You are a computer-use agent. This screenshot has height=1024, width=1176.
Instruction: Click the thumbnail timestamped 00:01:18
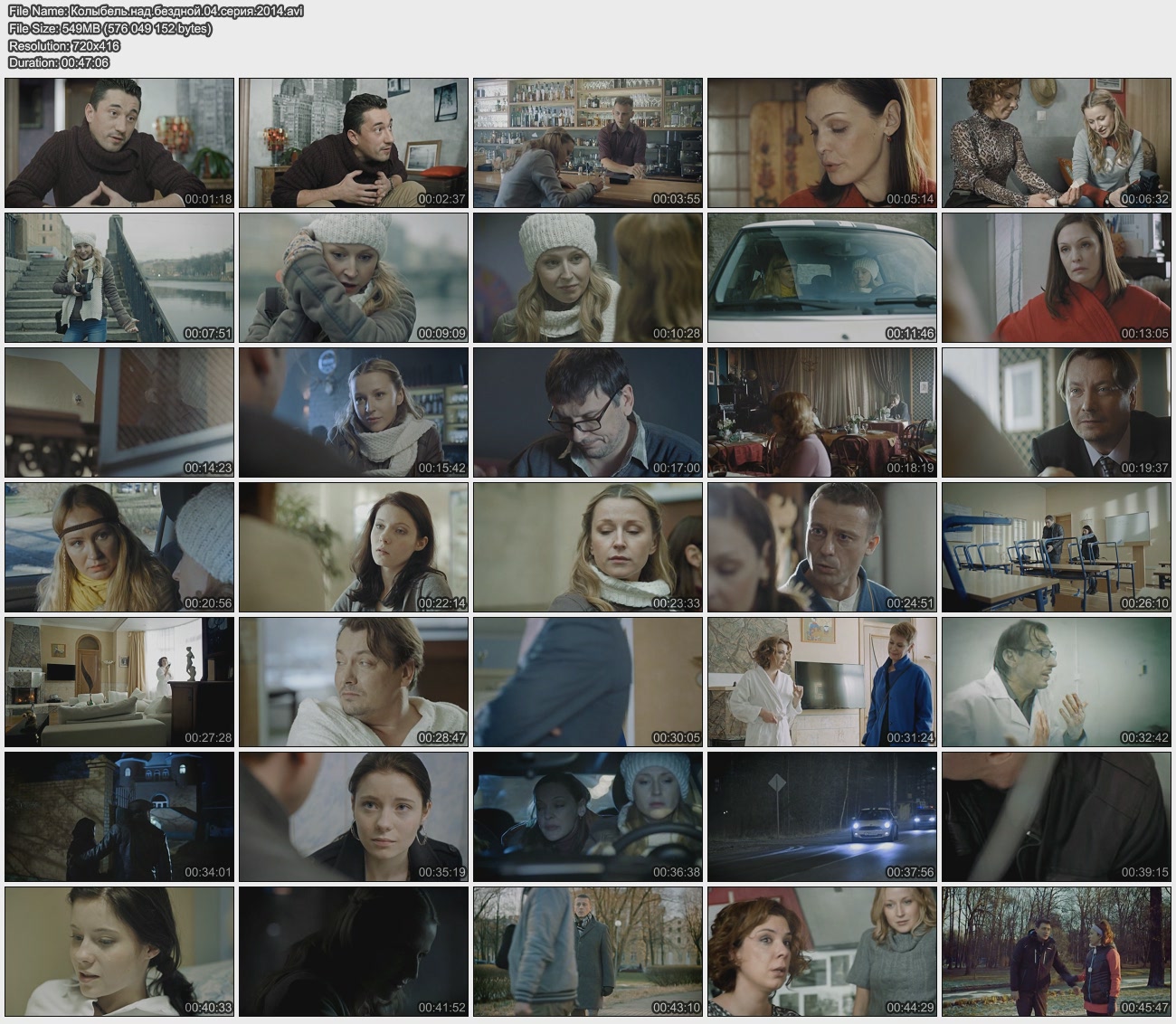tap(119, 143)
